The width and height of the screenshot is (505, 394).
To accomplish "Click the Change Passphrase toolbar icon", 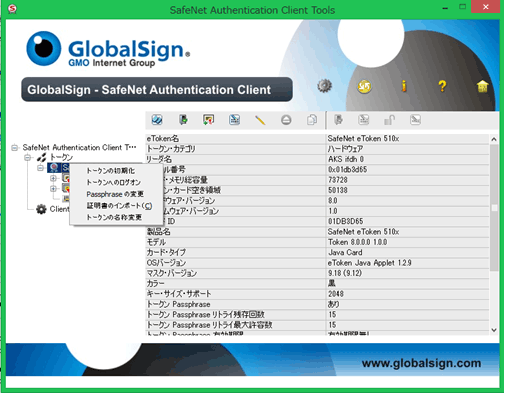I will tap(235, 120).
